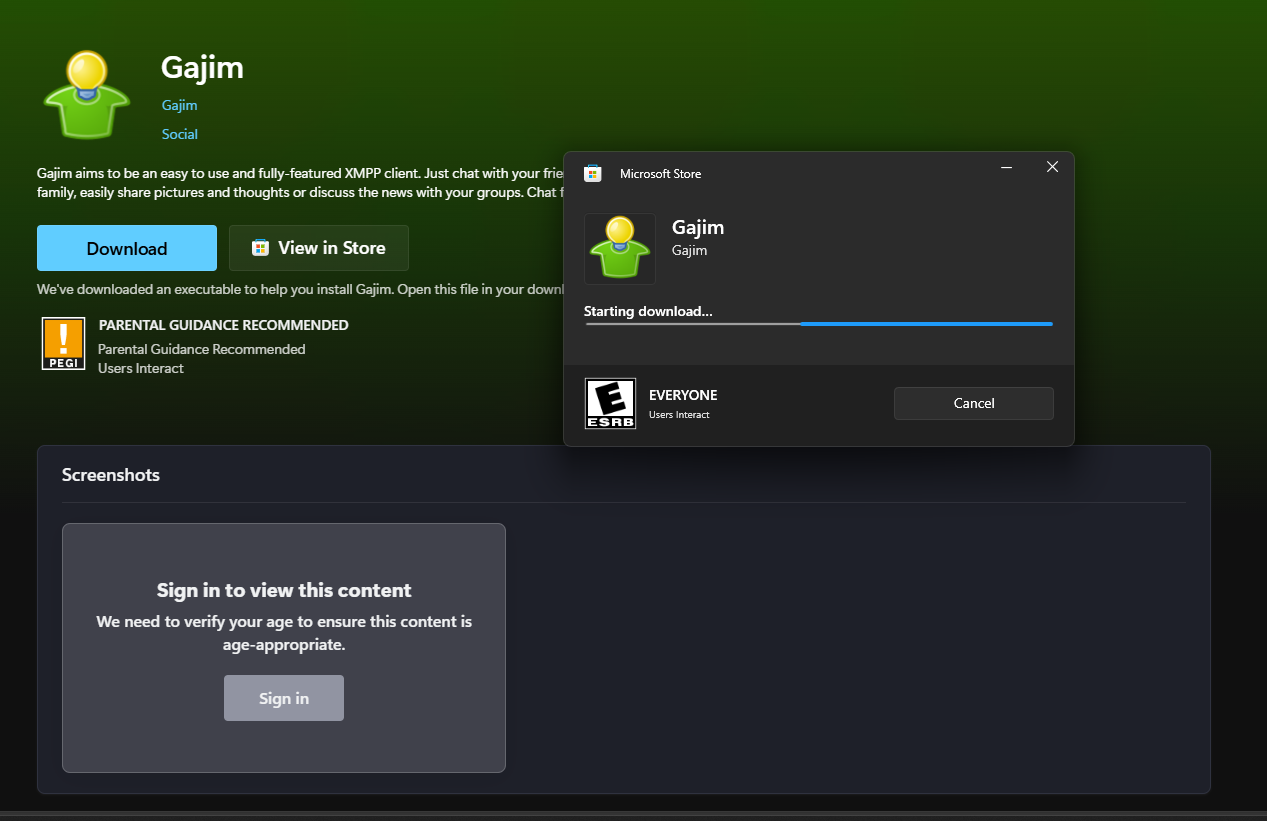Open the Gajim publisher link

coord(180,105)
